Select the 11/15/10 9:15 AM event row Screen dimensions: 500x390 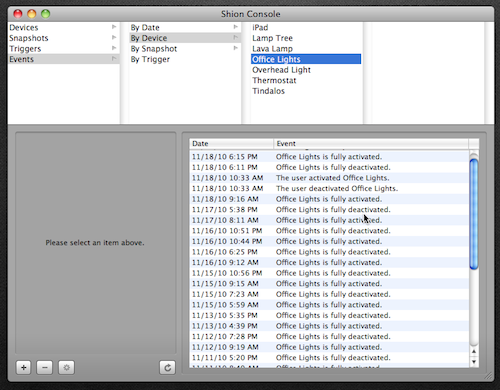click(x=329, y=284)
